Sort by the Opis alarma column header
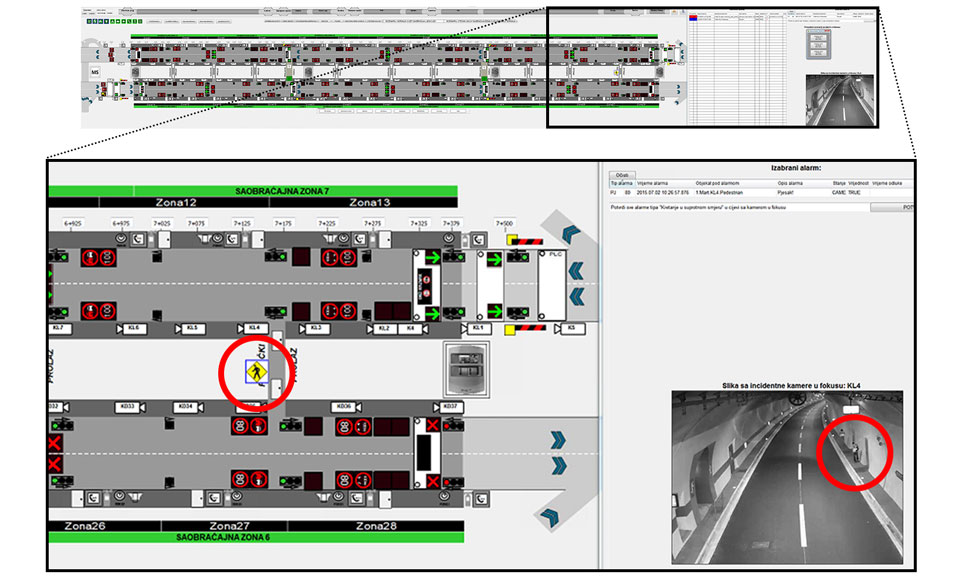The image size is (960, 578). click(804, 183)
